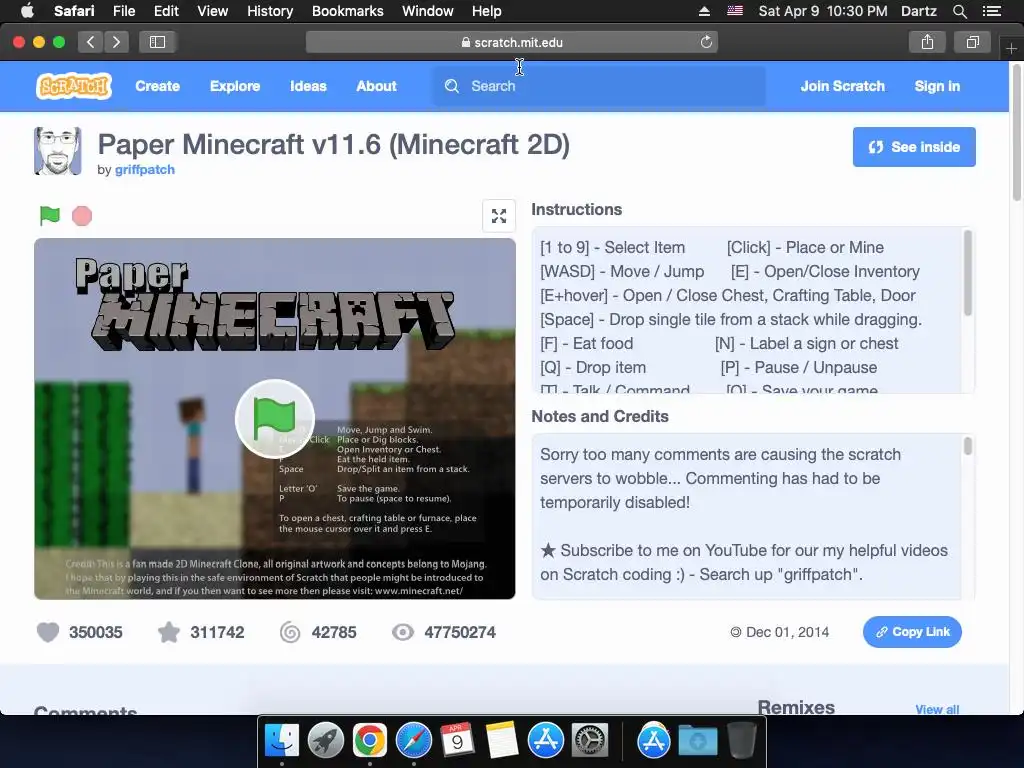Click the views eye icon
The image size is (1024, 768).
(x=403, y=632)
